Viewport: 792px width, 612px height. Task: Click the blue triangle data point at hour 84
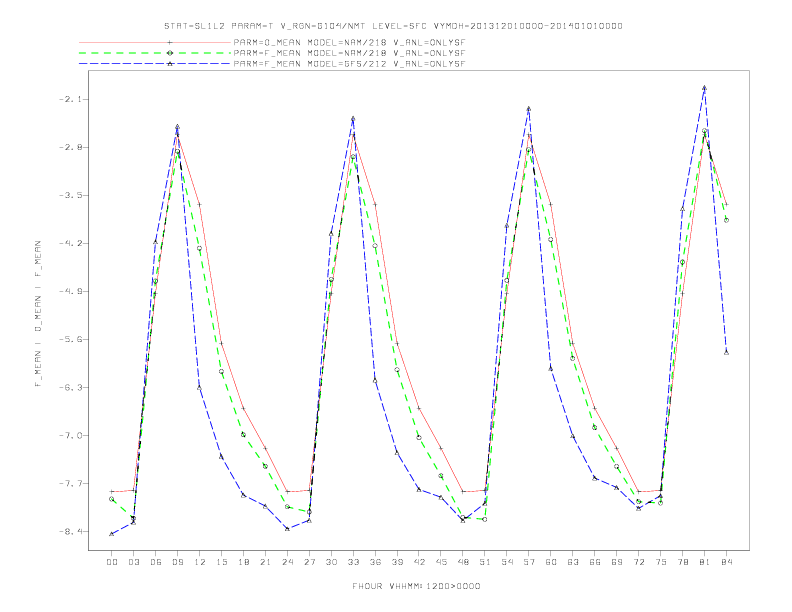[726, 352]
